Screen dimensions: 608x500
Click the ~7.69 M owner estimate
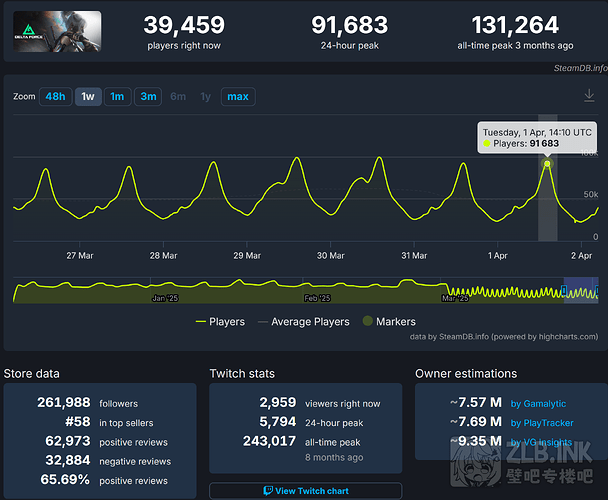476,422
